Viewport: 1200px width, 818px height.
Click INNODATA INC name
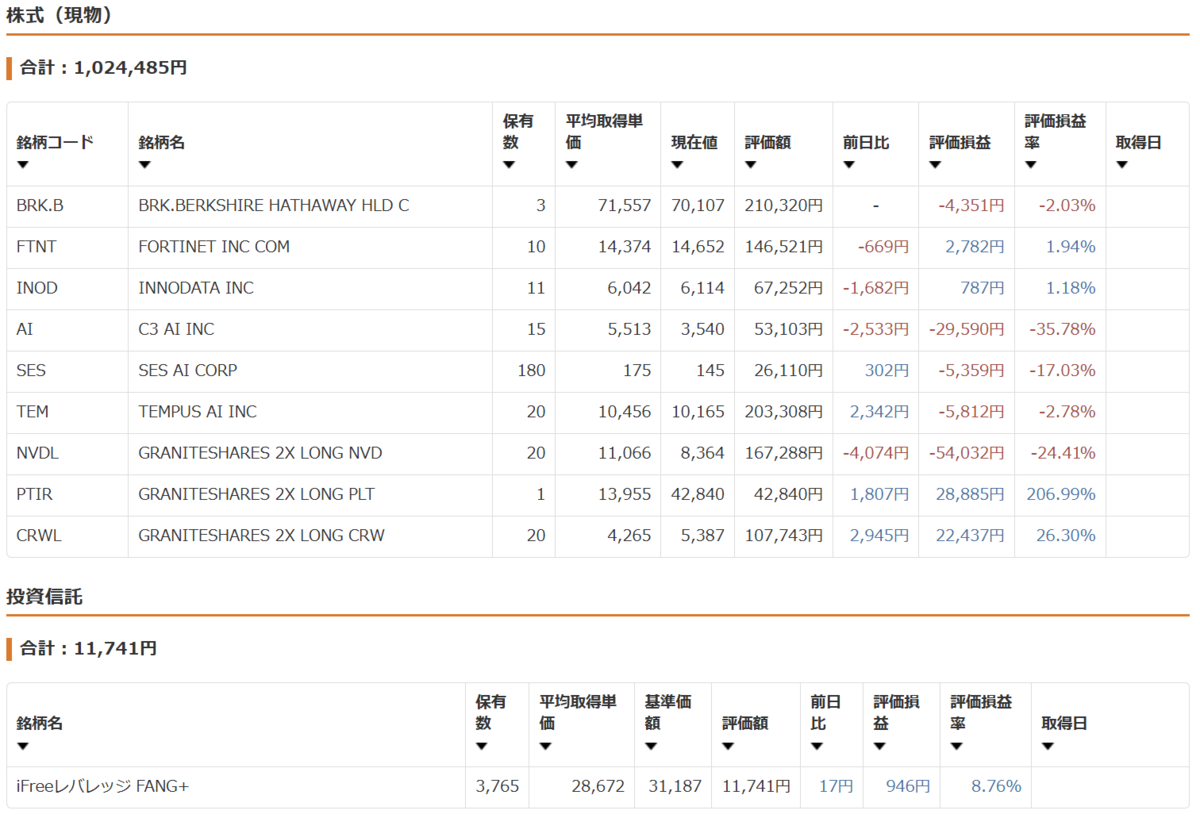[196, 288]
